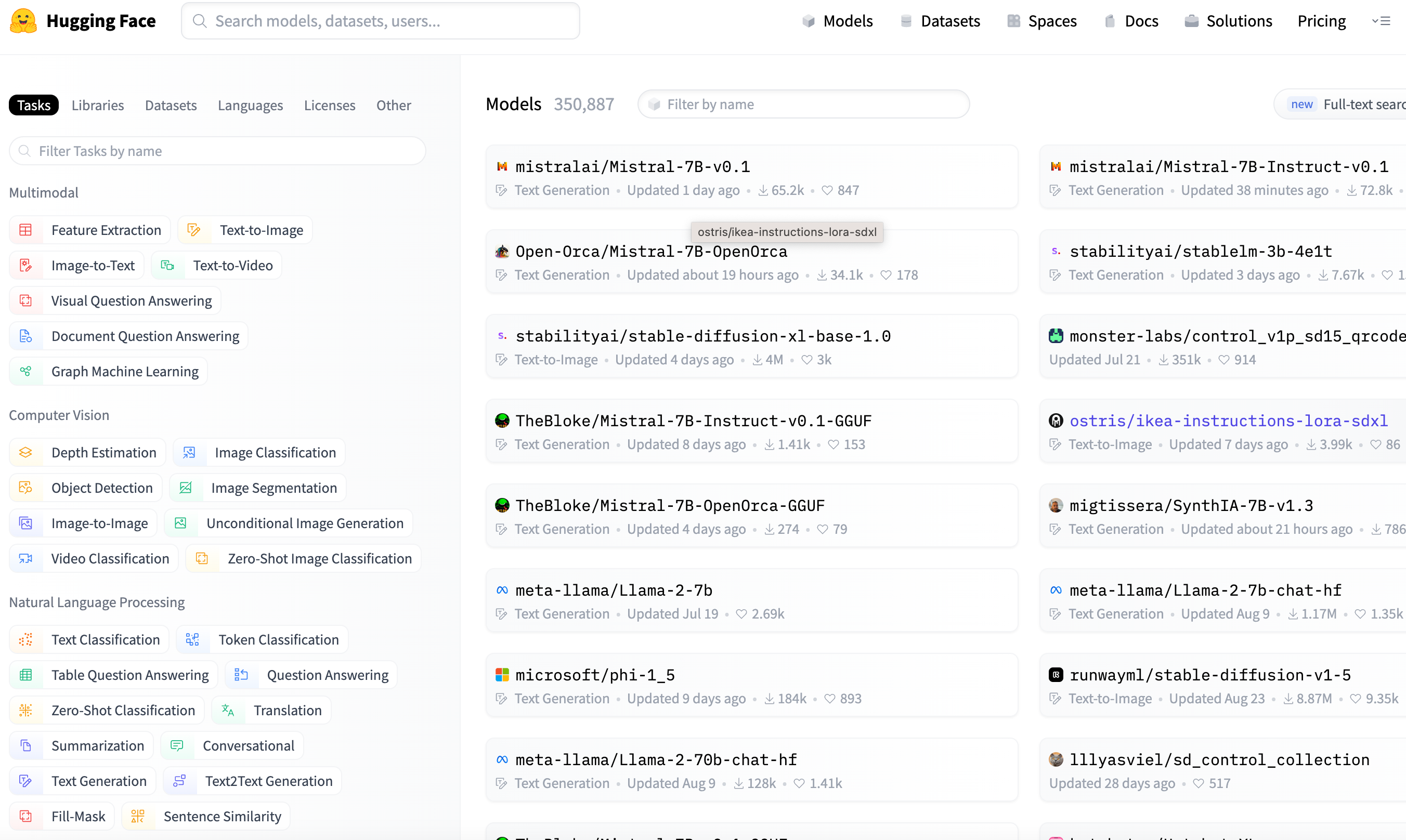Switch to the Licenses filter tab

coord(330,106)
